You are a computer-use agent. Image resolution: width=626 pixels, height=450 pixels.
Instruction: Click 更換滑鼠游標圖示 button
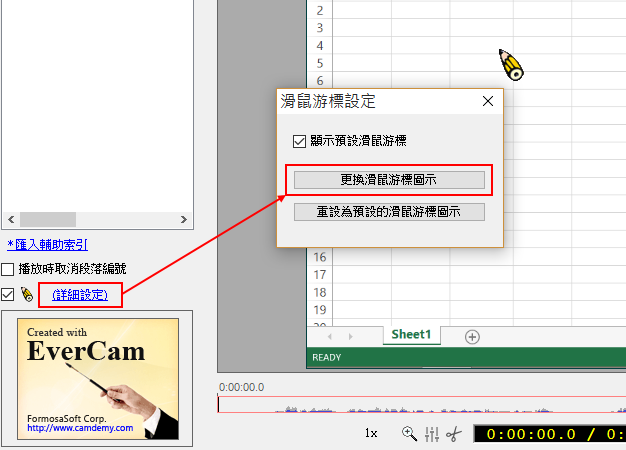click(x=389, y=180)
